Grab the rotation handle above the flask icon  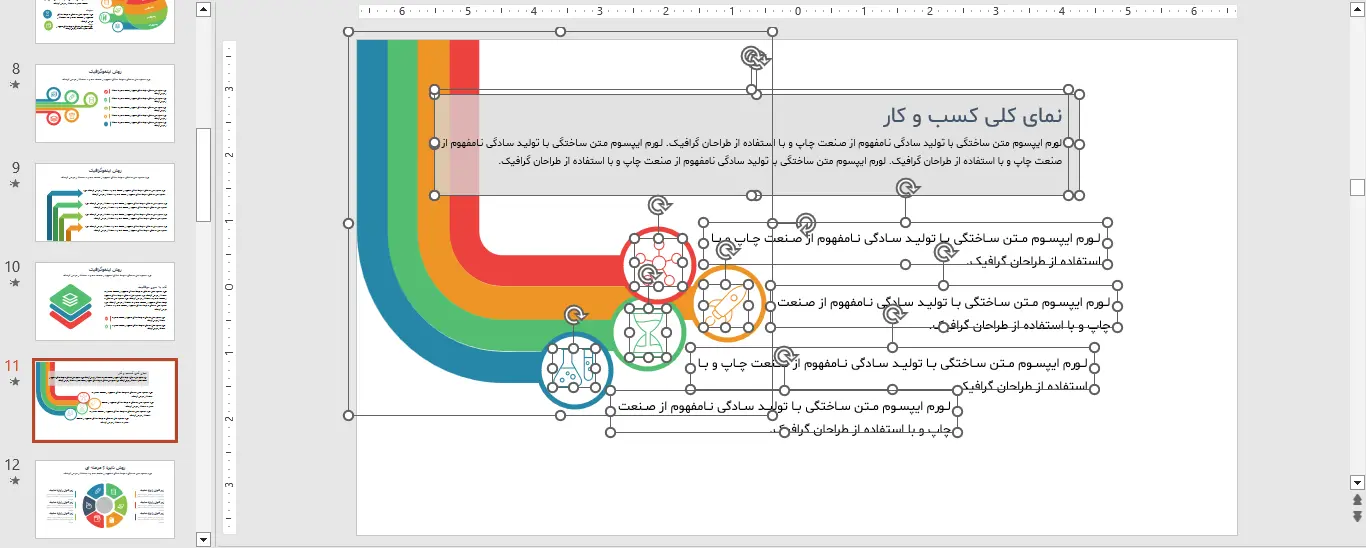[574, 316]
